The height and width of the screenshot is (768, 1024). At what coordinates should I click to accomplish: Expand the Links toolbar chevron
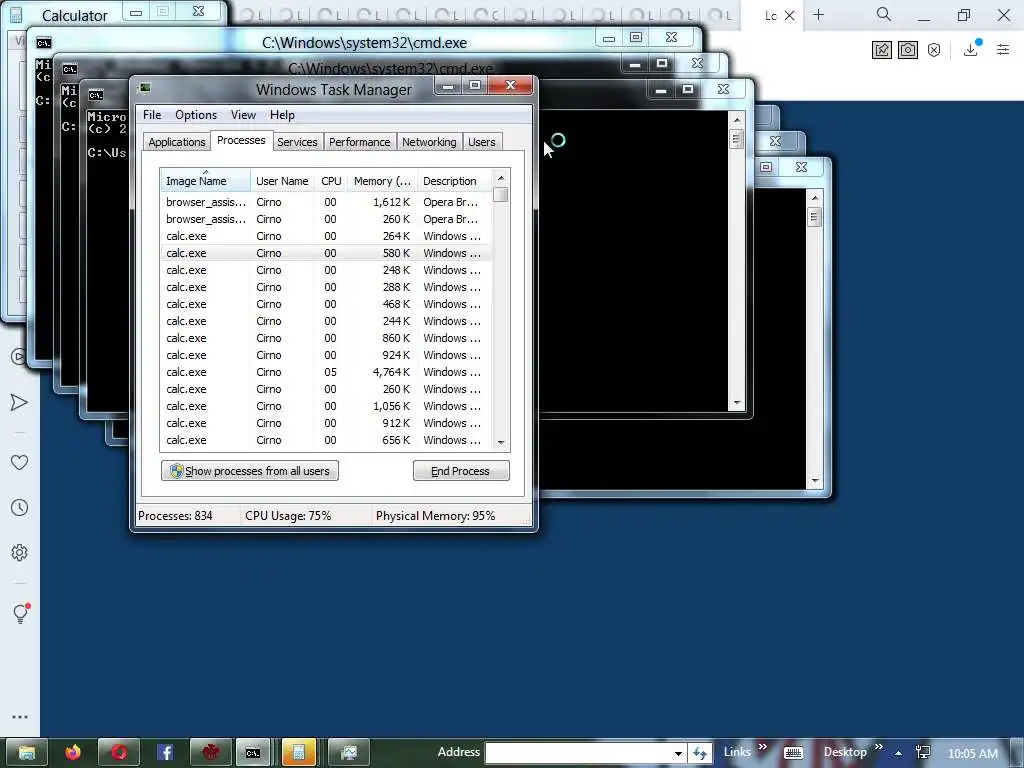pos(763,746)
